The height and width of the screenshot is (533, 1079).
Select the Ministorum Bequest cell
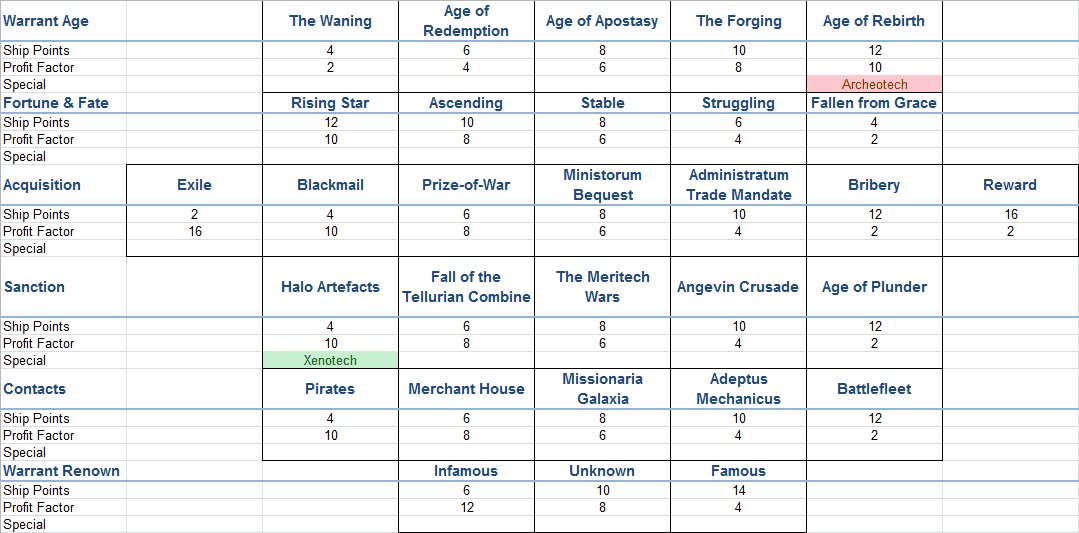(602, 185)
